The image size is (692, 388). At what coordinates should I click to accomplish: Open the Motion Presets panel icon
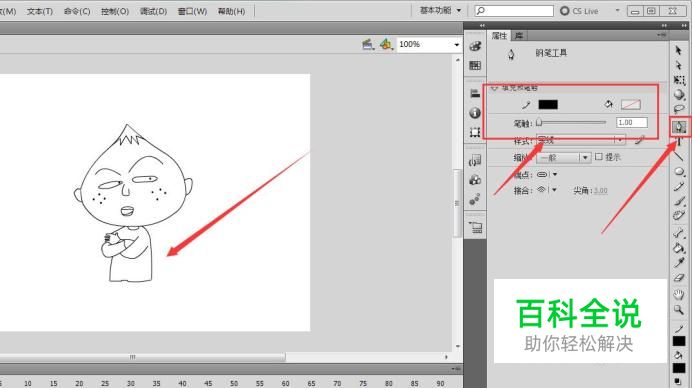475,200
